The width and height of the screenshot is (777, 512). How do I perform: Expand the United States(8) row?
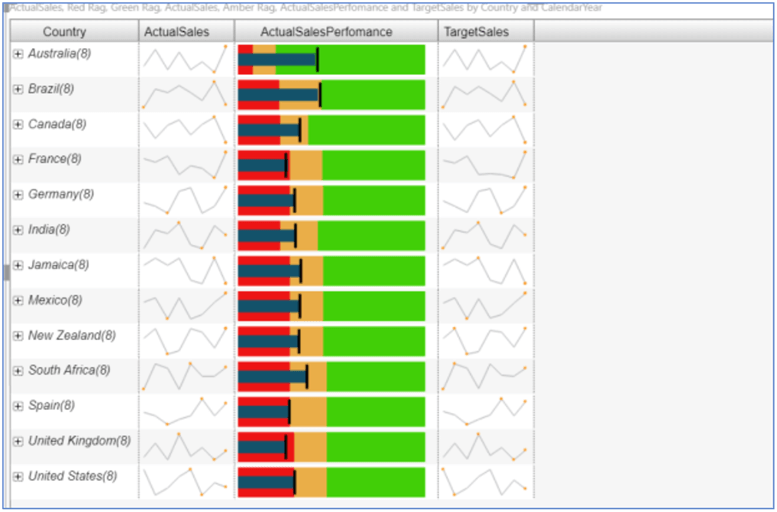(18, 477)
